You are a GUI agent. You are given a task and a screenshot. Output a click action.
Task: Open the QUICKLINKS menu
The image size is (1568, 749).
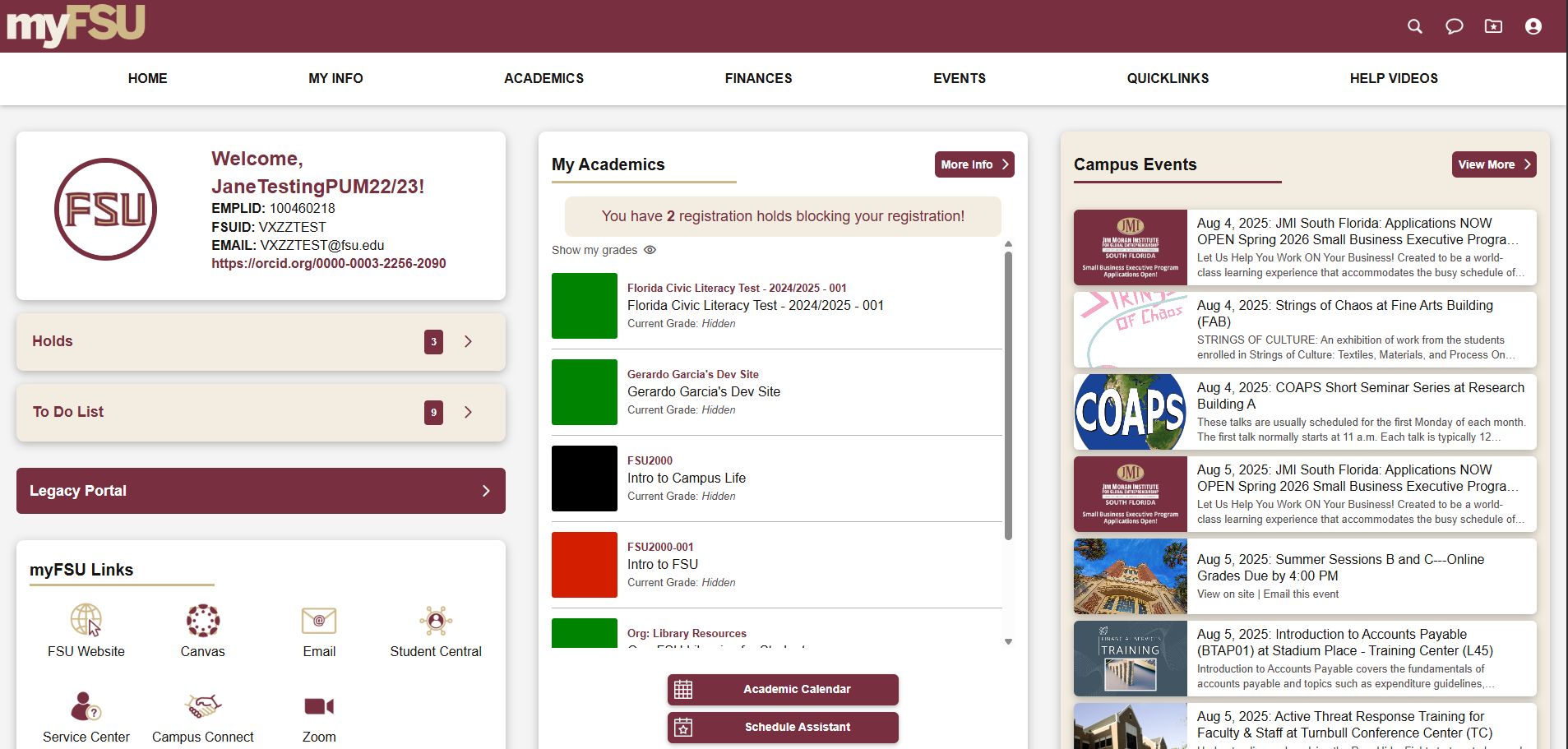tap(1168, 78)
